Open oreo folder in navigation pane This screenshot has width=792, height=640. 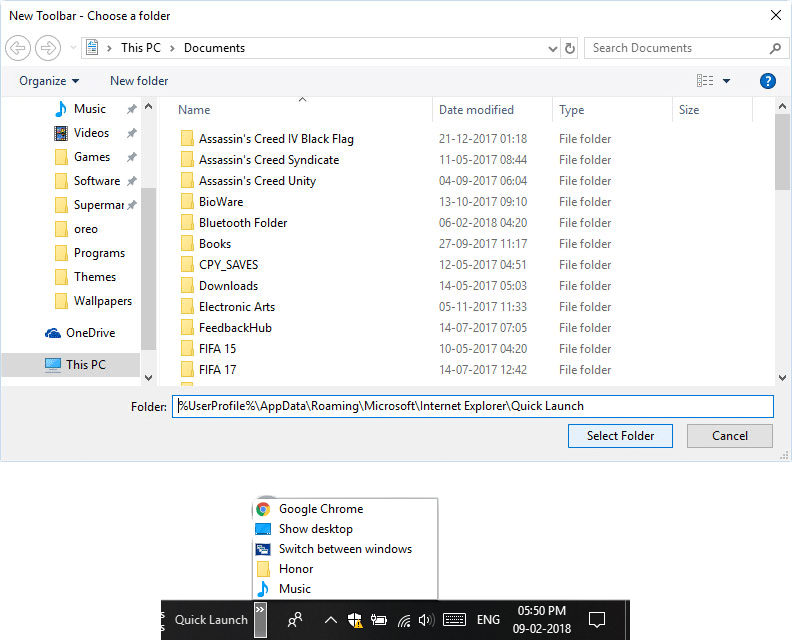pyautogui.click(x=86, y=229)
